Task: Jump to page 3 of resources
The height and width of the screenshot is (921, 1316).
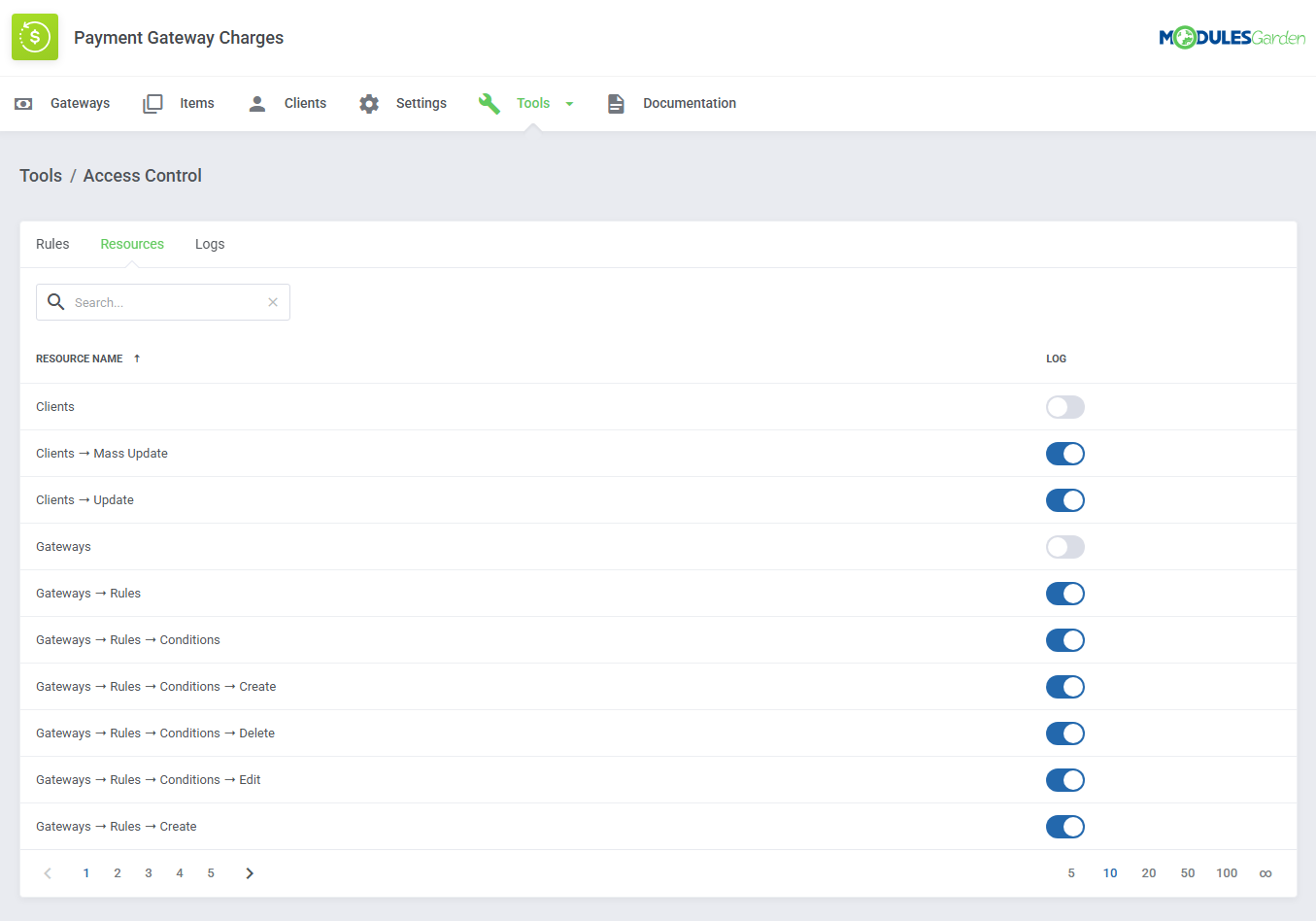Action: click(148, 872)
